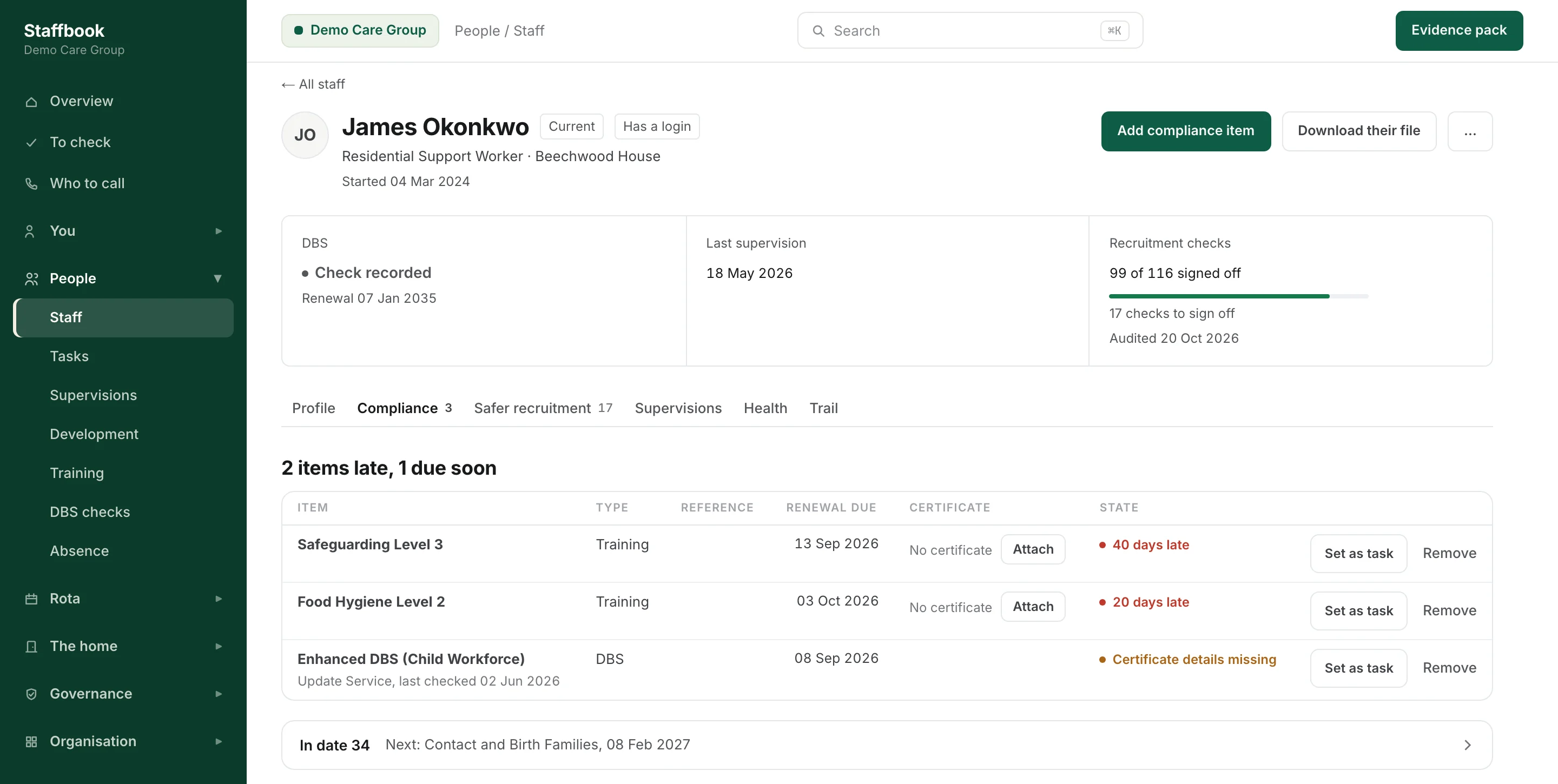The image size is (1558, 784).
Task: Open DBS checks in the sidebar
Action: pos(89,513)
